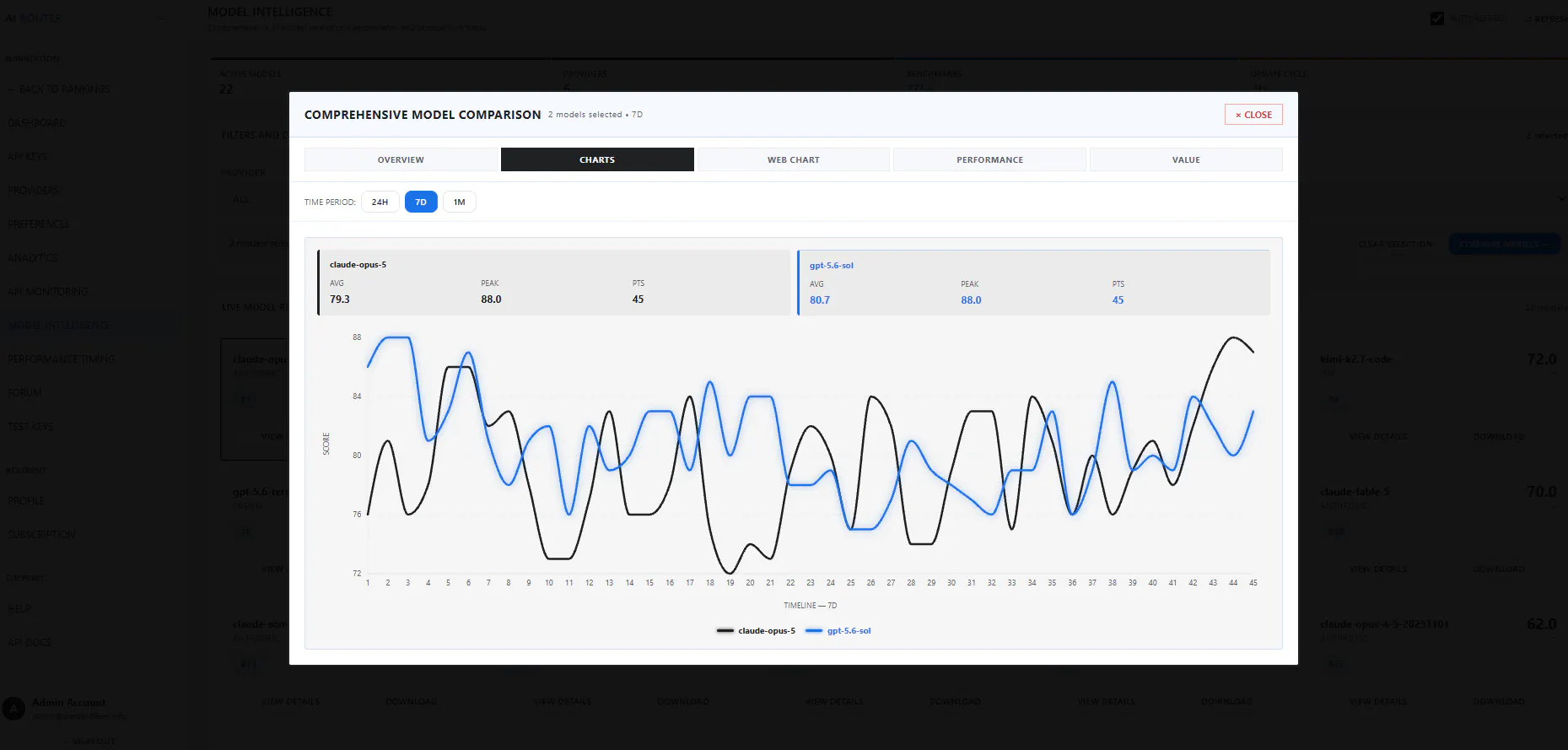Select the claude-opus-5 stats card
1568x750 pixels.
554,283
